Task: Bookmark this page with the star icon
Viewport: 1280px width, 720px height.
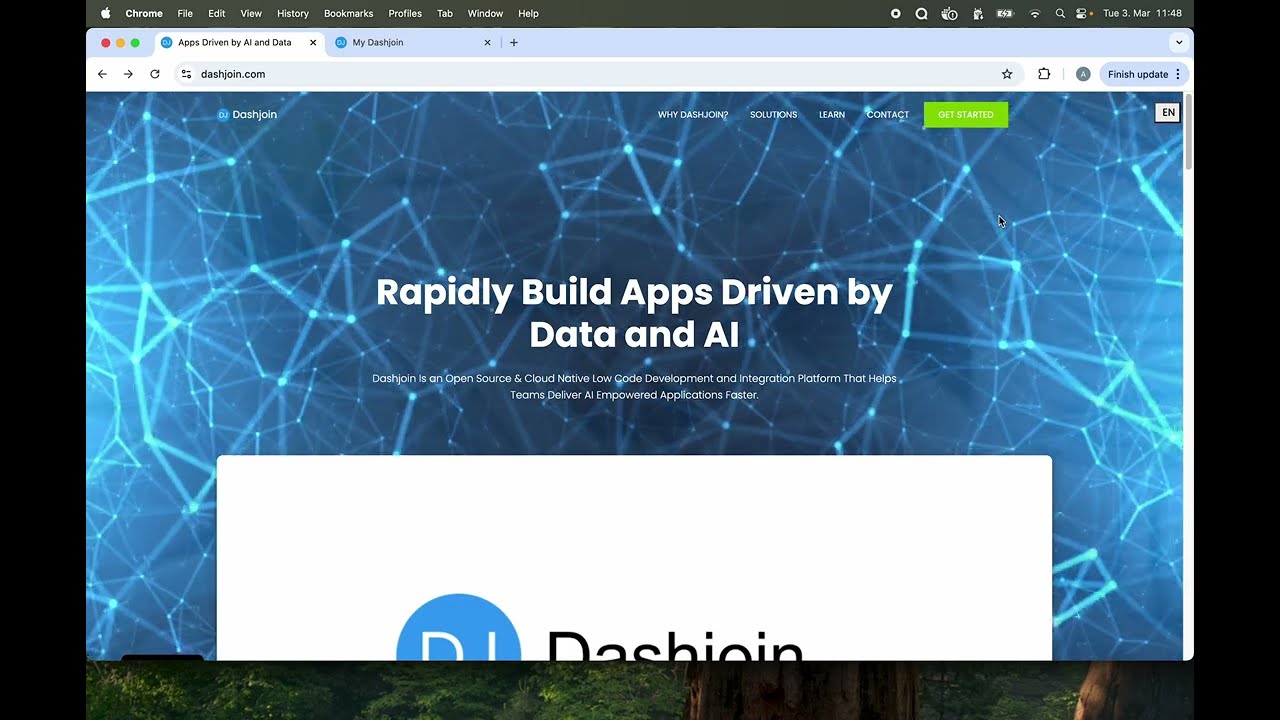Action: click(1007, 74)
